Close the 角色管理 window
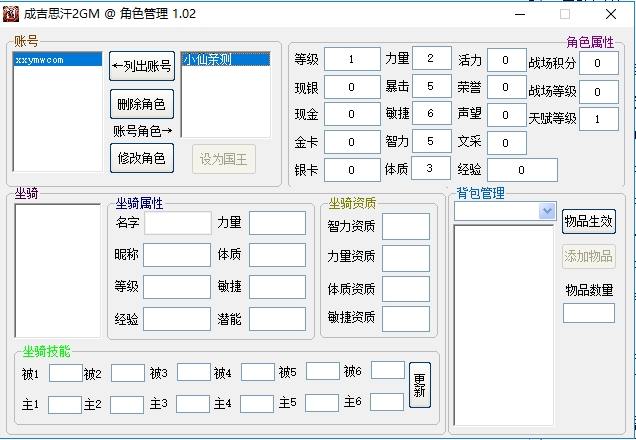Screen dimensions: 636x440 [x=611, y=14]
